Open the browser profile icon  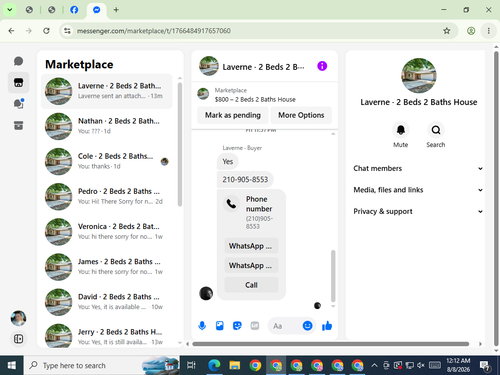471,31
